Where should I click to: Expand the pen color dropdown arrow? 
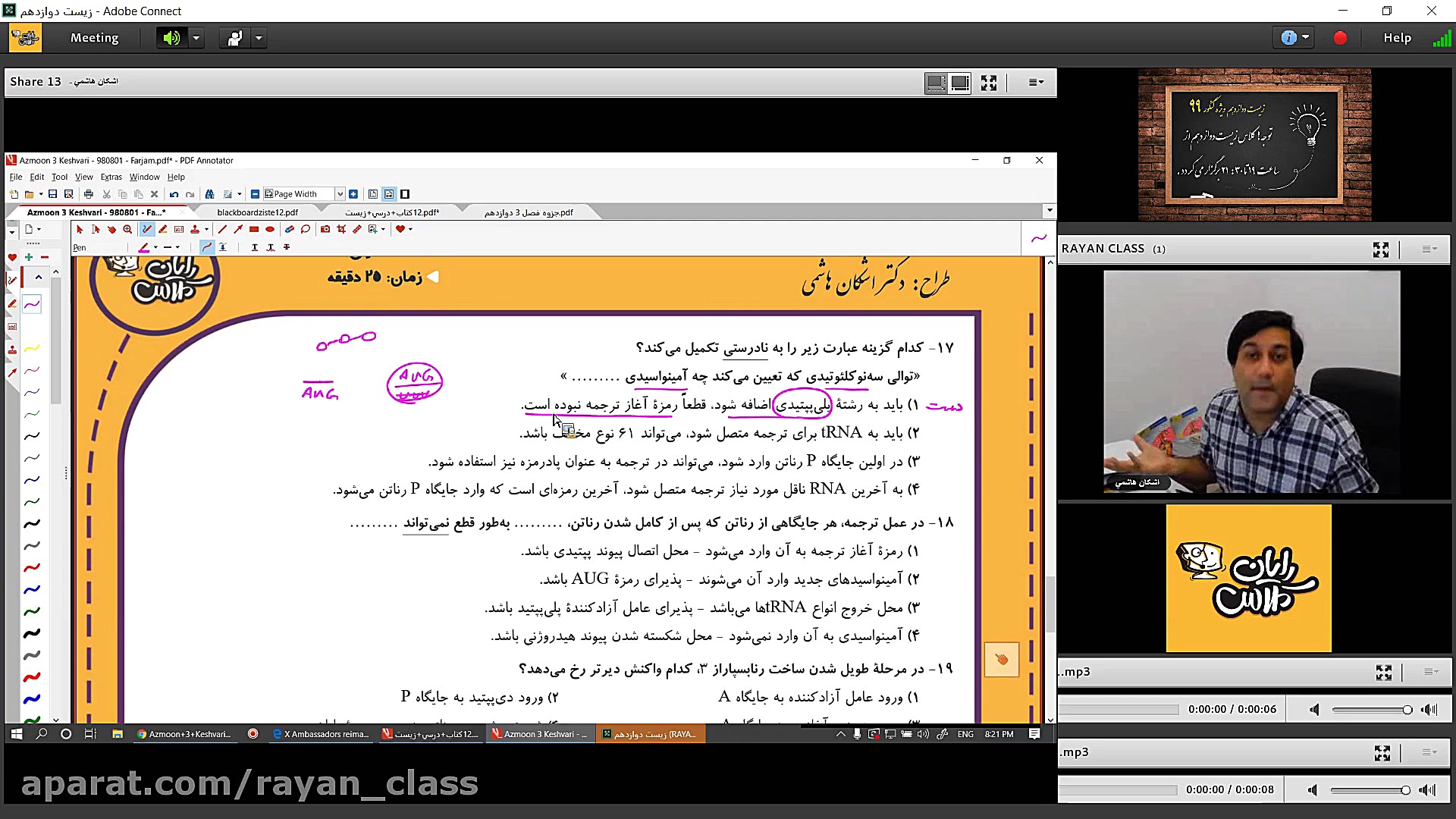155,247
